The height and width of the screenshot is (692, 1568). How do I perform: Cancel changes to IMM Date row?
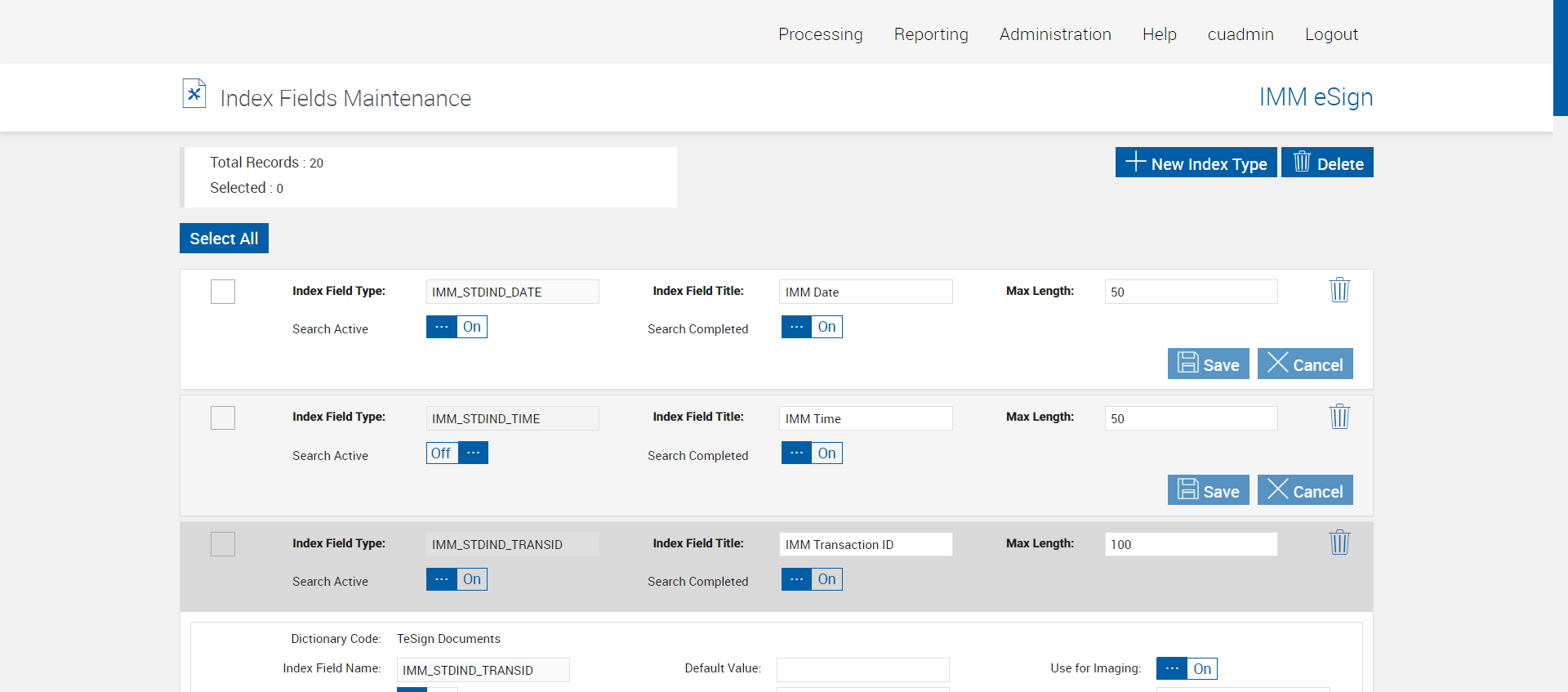(1304, 364)
